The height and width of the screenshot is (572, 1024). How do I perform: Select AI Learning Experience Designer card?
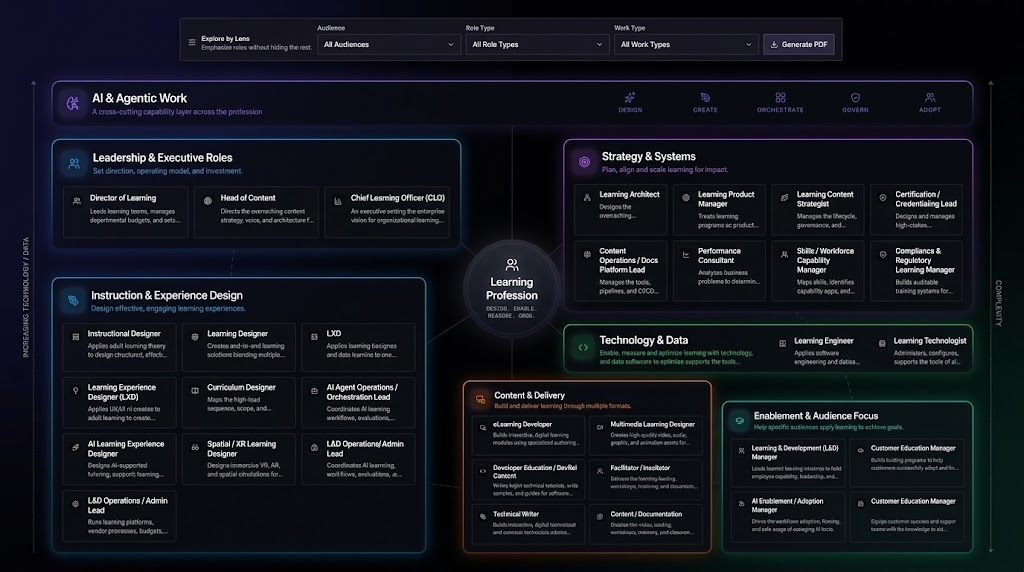pos(120,459)
